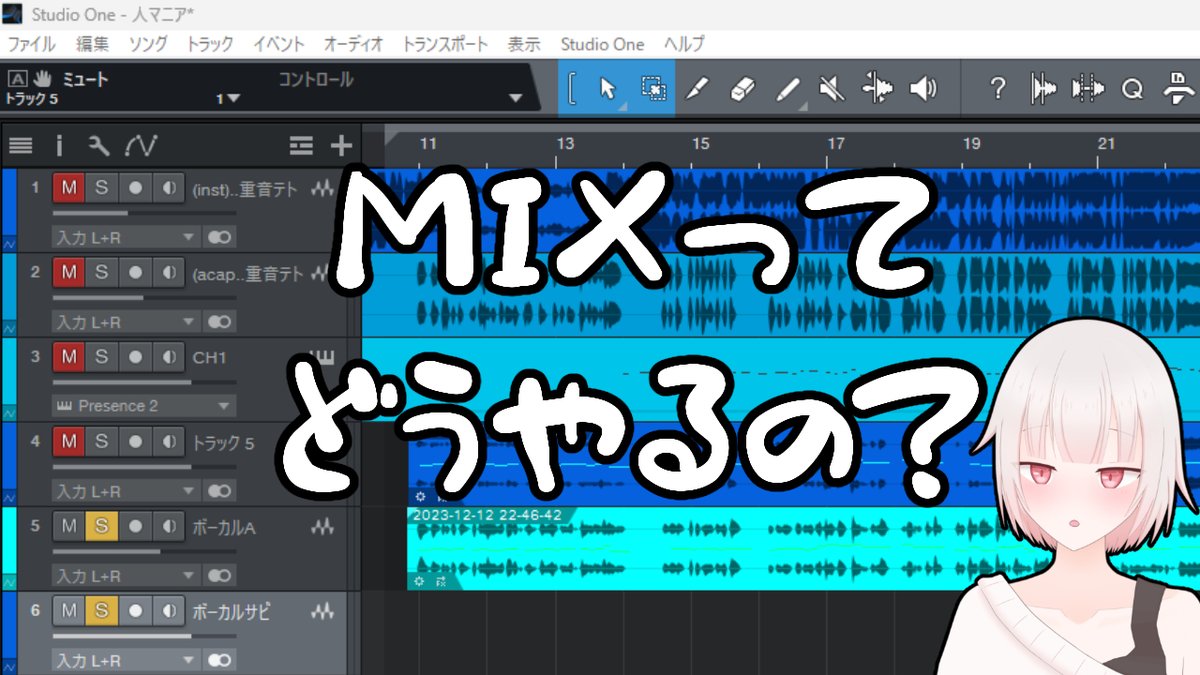
Task: Click the add track plus icon
Action: pyautogui.click(x=341, y=146)
